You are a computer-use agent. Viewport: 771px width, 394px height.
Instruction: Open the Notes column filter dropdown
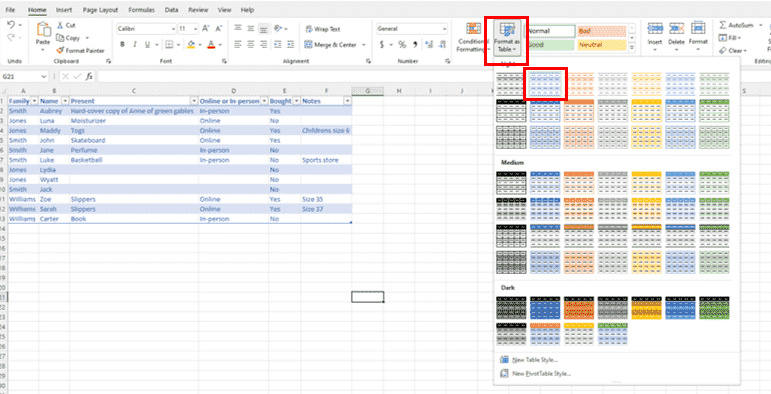coord(348,101)
